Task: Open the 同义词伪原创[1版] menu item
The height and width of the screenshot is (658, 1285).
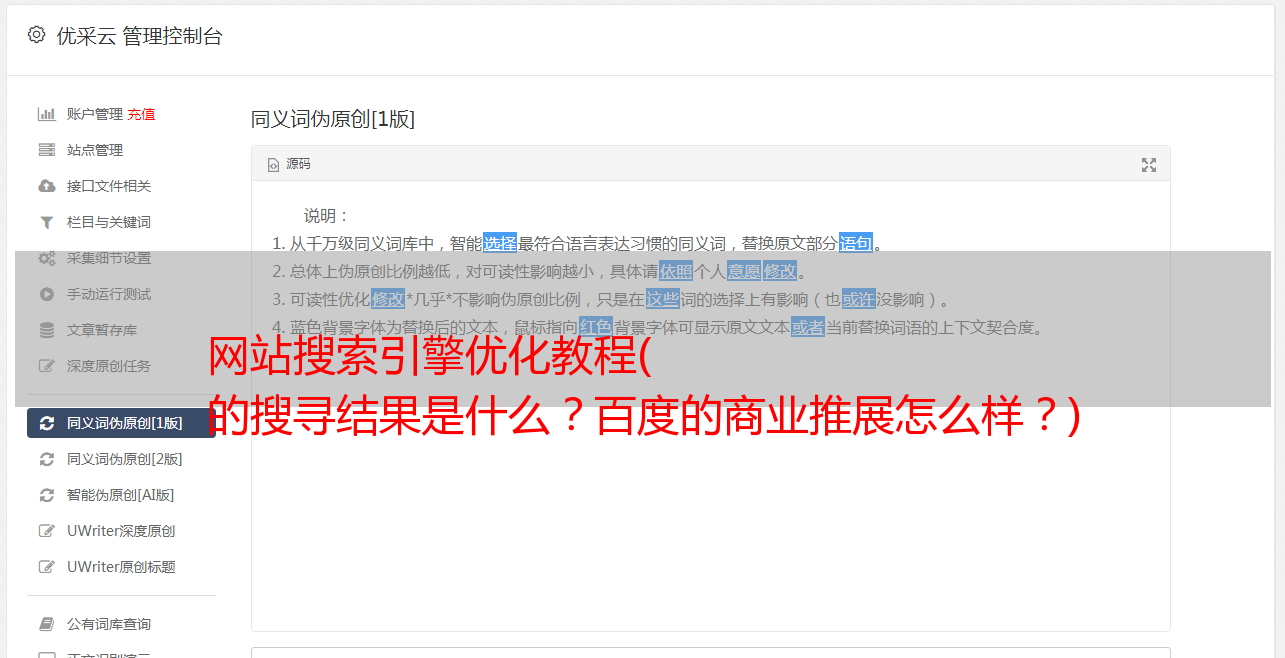Action: [x=121, y=423]
